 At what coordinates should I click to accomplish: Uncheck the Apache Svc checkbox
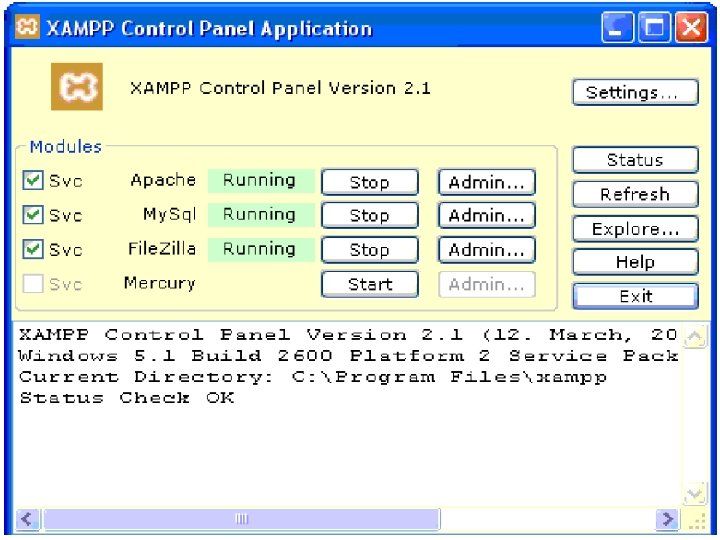tap(33, 180)
